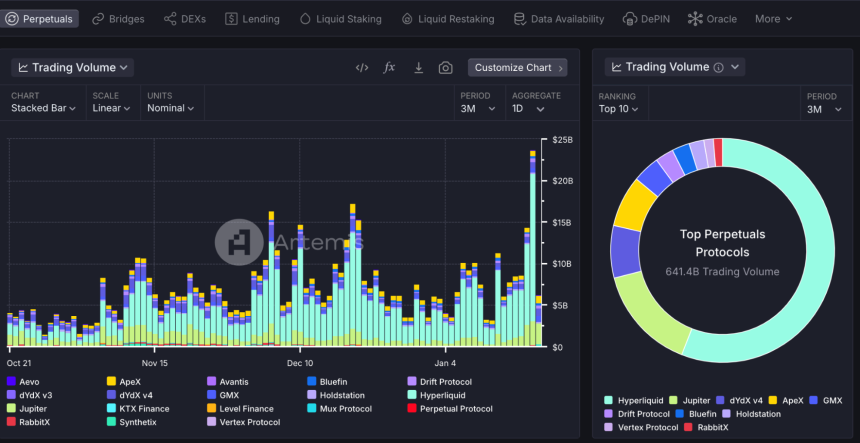Screen dimensions: 860x443
Task: Expand the Top 10 ranking dropdown
Action: click(619, 109)
